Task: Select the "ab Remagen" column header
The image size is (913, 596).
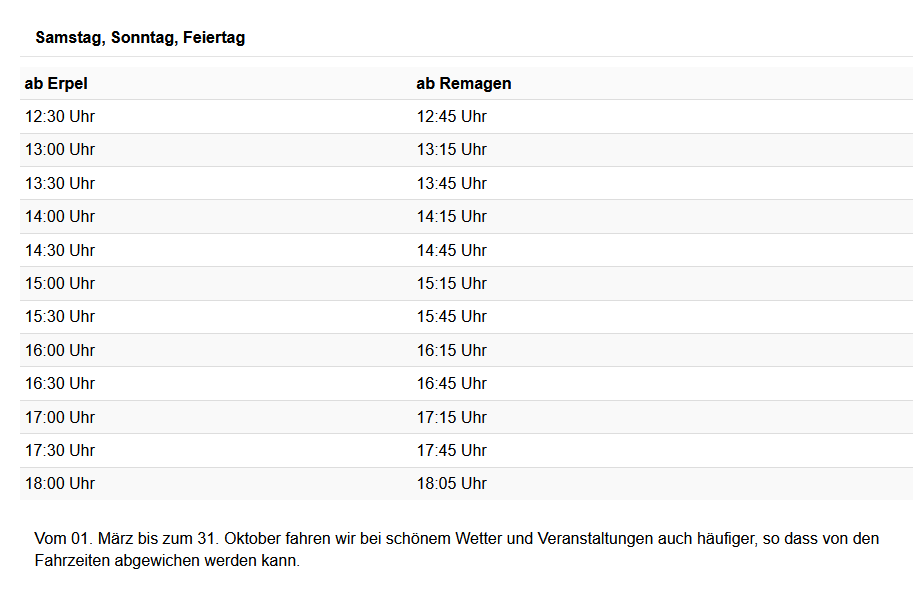Action: [463, 84]
